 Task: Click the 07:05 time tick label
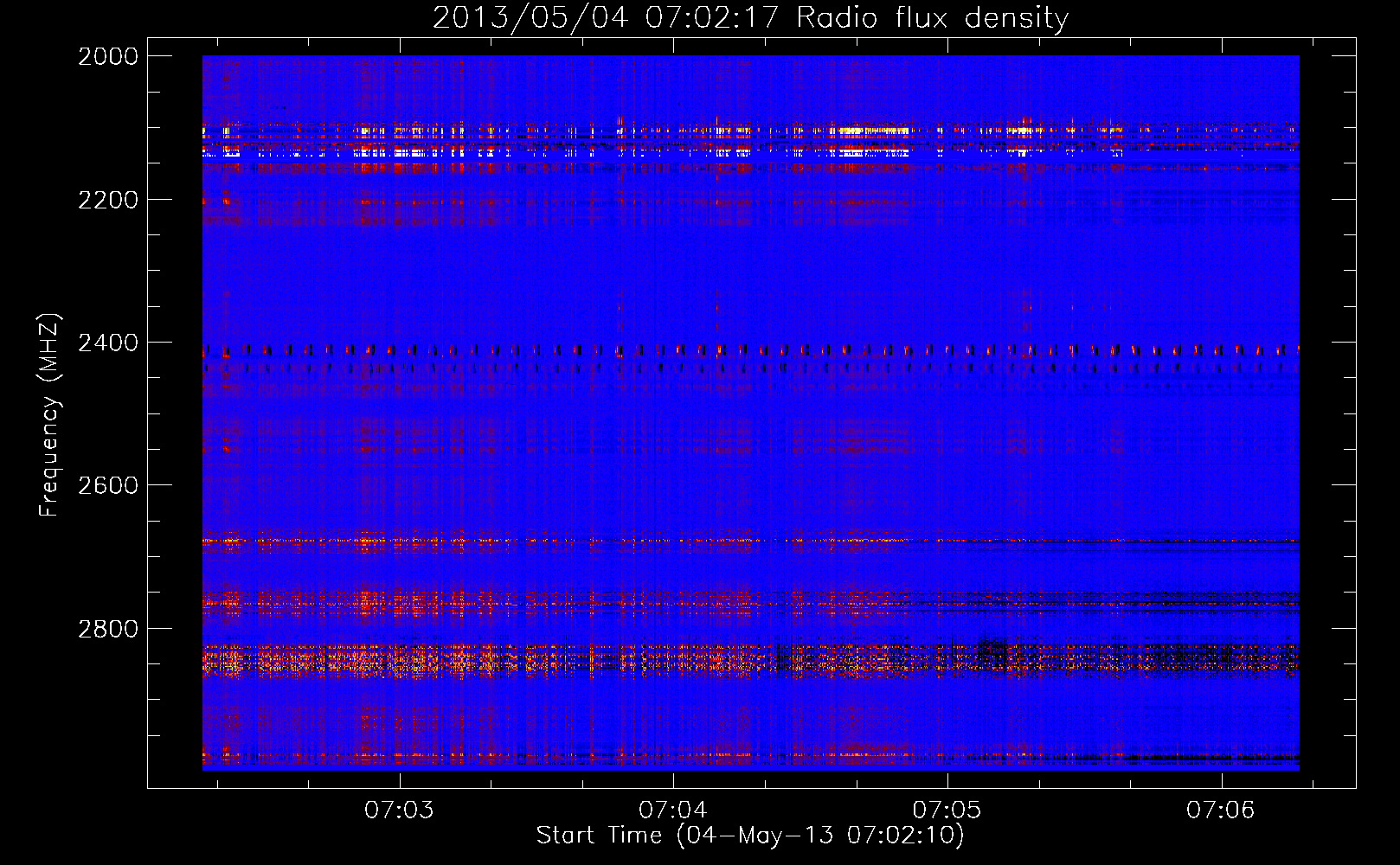click(x=947, y=810)
